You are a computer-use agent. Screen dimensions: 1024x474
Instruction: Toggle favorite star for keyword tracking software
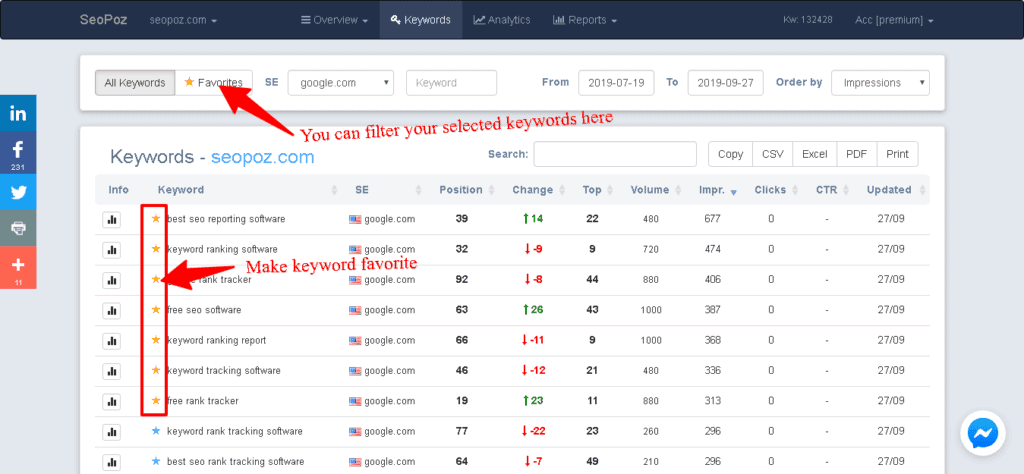pos(155,370)
